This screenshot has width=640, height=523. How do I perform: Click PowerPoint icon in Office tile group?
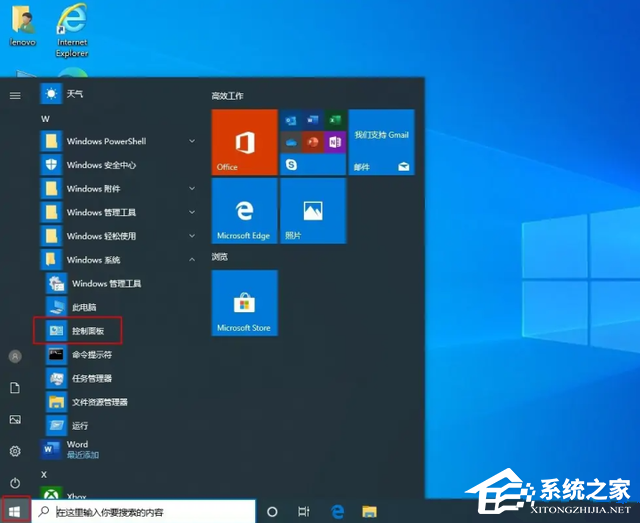(x=313, y=142)
